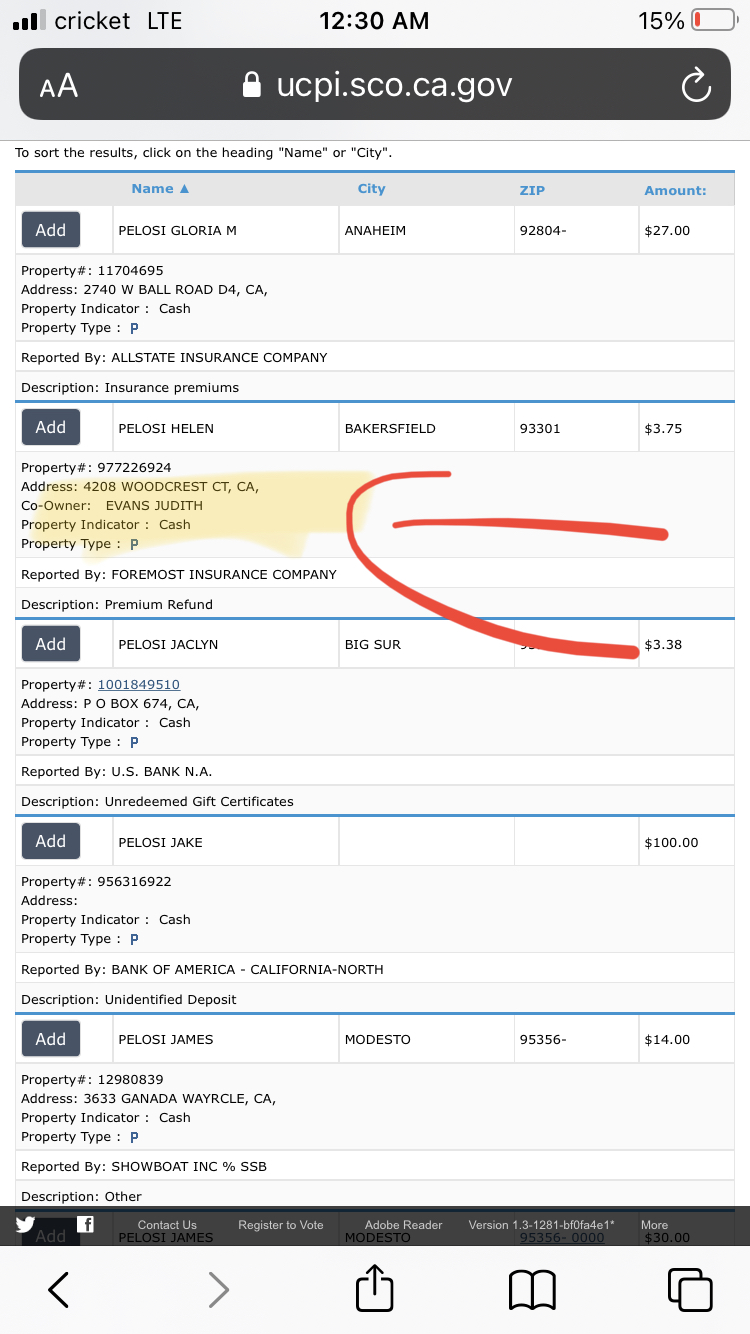Add PELOSI JAKE property
The height and width of the screenshot is (1334, 750).
pos(51,842)
